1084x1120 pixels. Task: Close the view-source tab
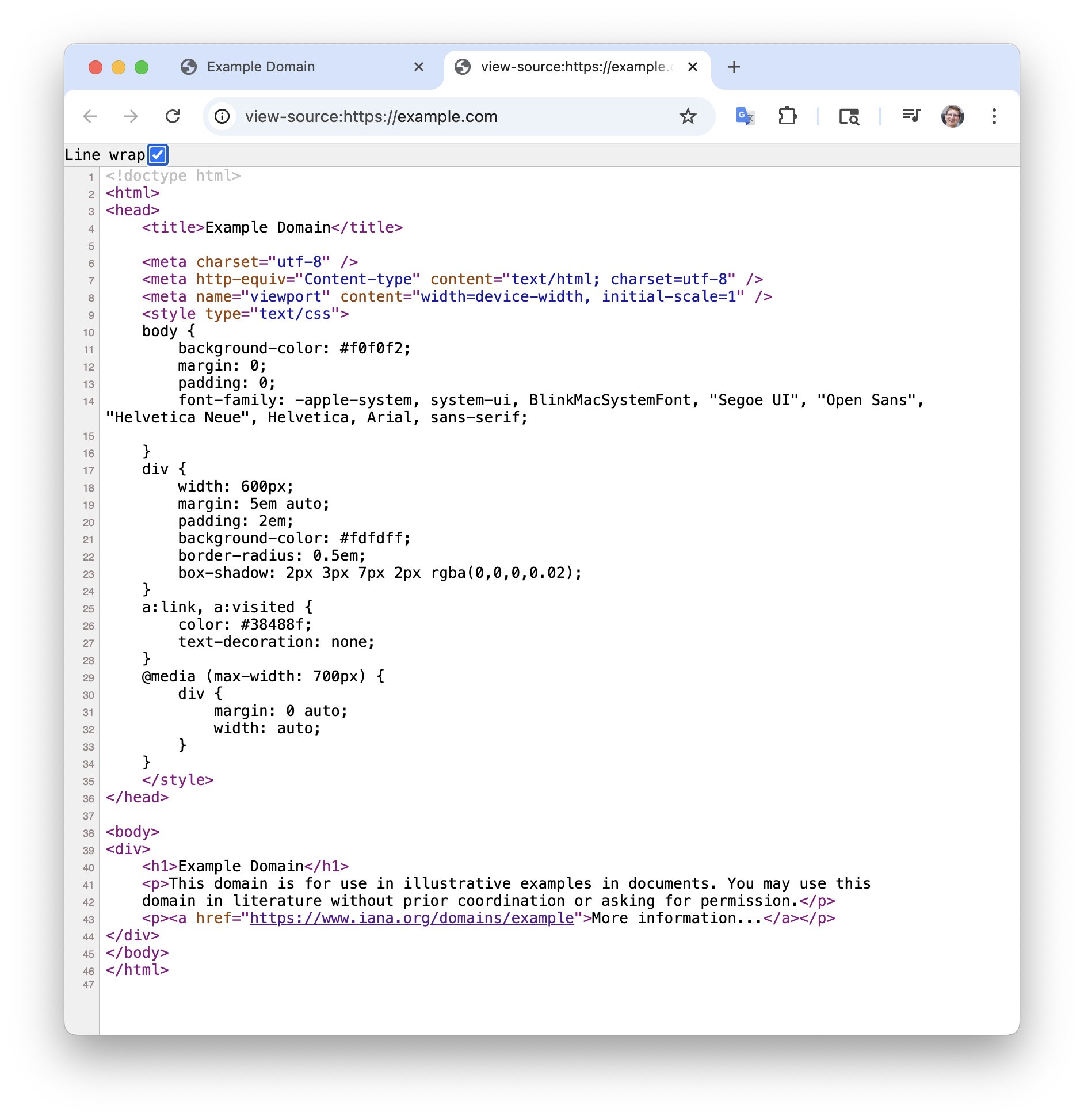(x=693, y=67)
